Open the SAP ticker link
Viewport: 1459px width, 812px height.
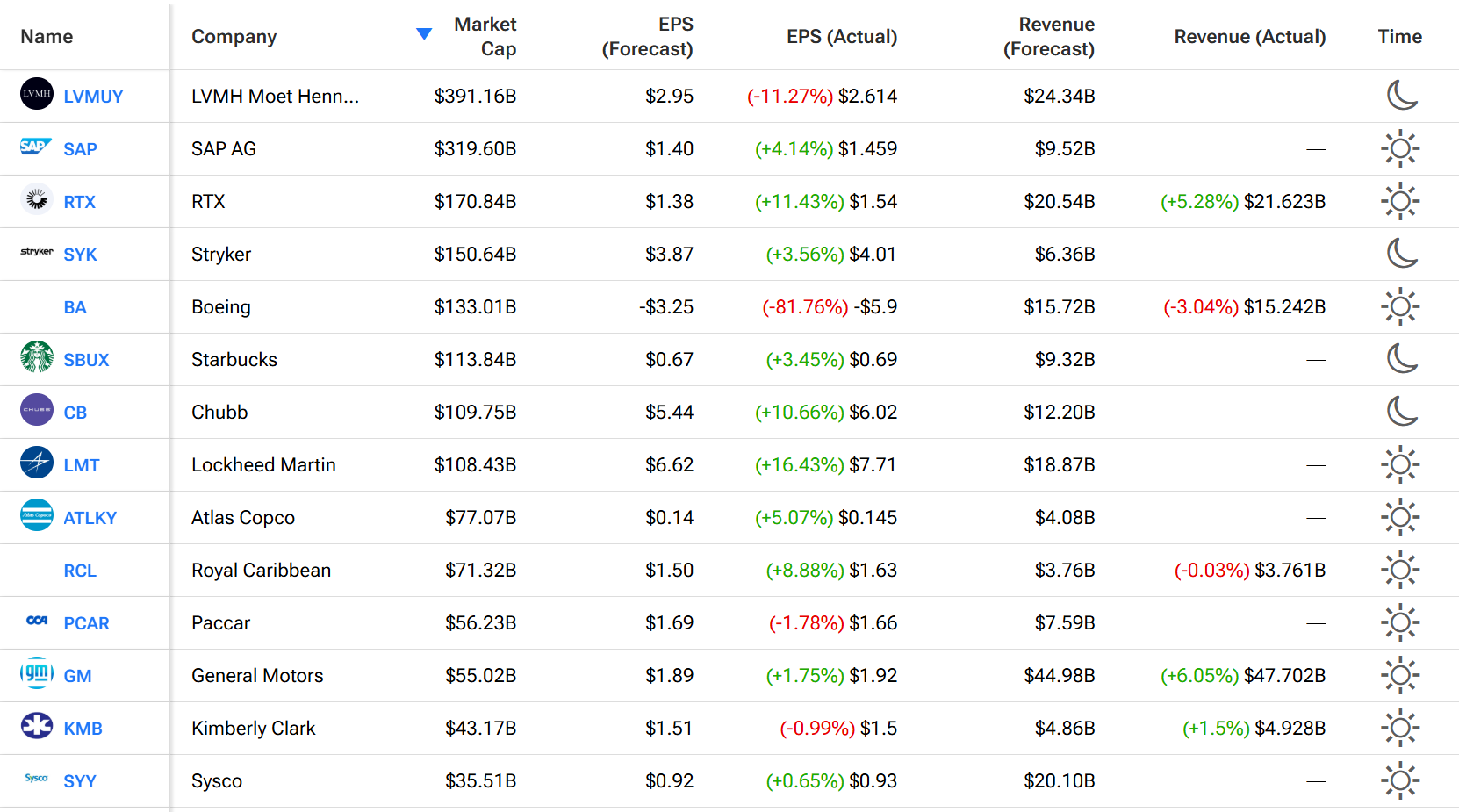click(x=80, y=149)
